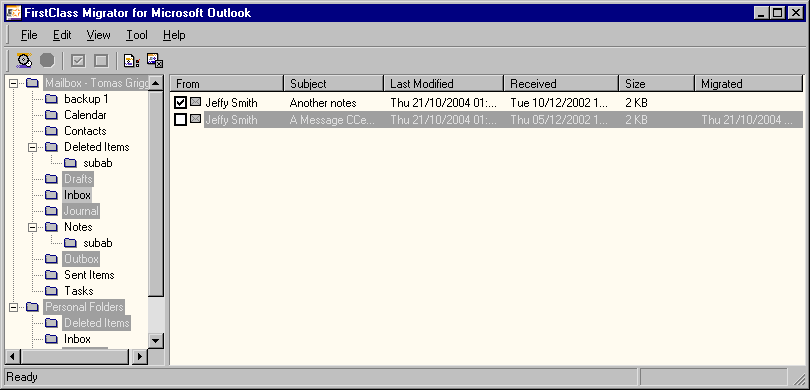Click the window-with-X toolbar icon
810x390 pixels.
[155, 61]
